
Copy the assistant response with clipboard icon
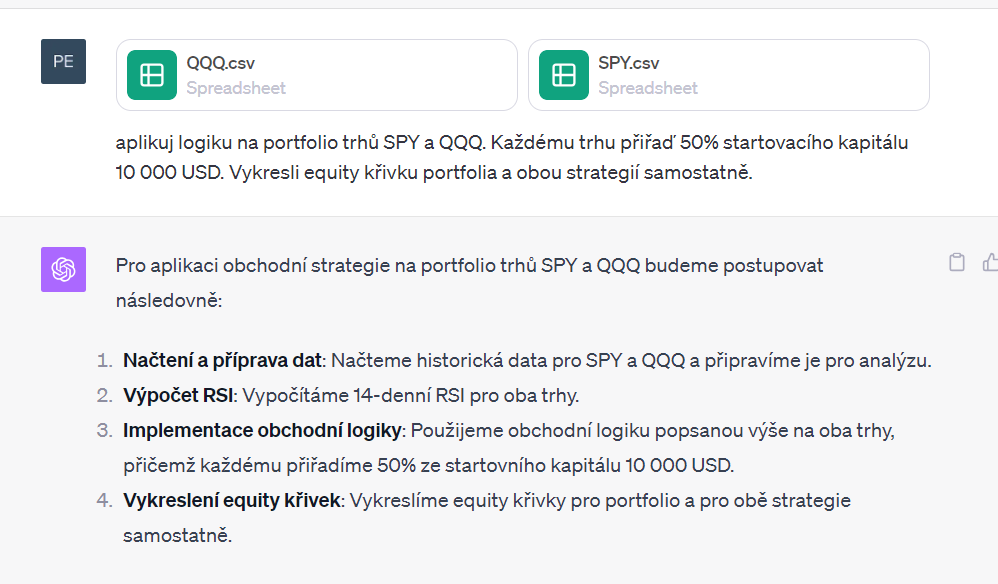957,263
